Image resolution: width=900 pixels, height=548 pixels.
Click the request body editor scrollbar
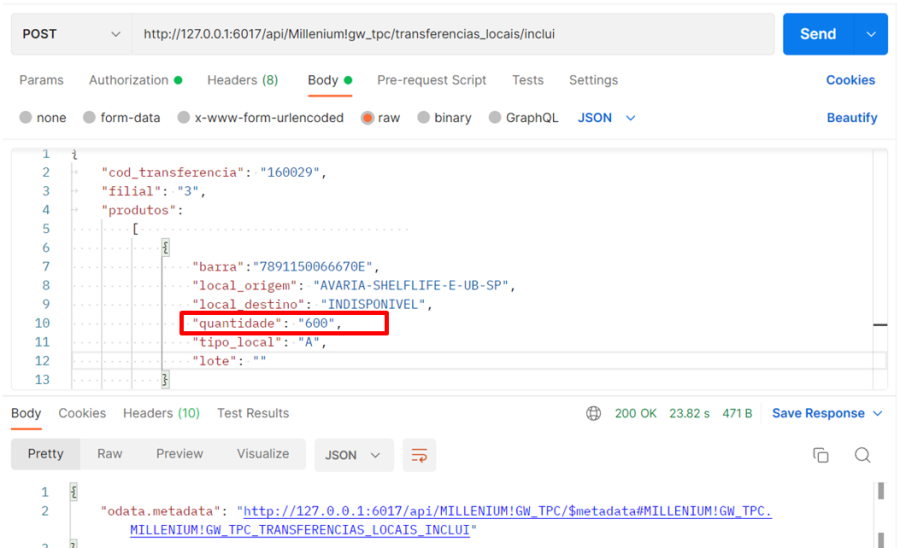(x=880, y=270)
